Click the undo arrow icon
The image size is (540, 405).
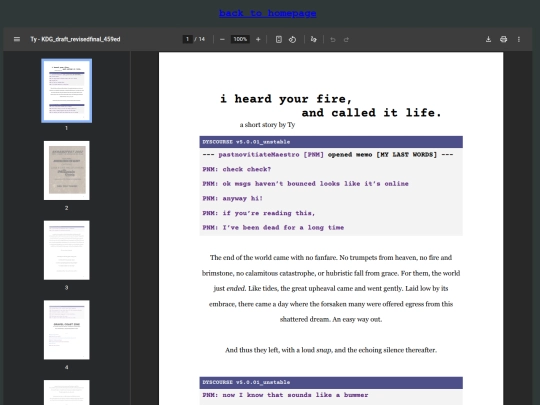tap(333, 40)
